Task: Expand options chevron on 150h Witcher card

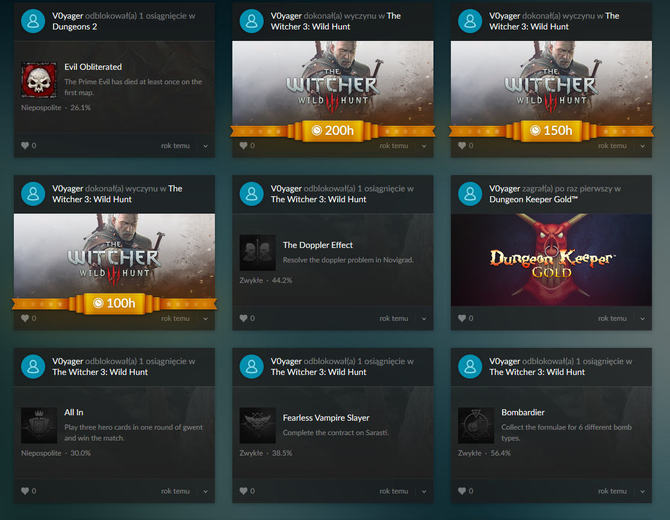Action: 642,146
